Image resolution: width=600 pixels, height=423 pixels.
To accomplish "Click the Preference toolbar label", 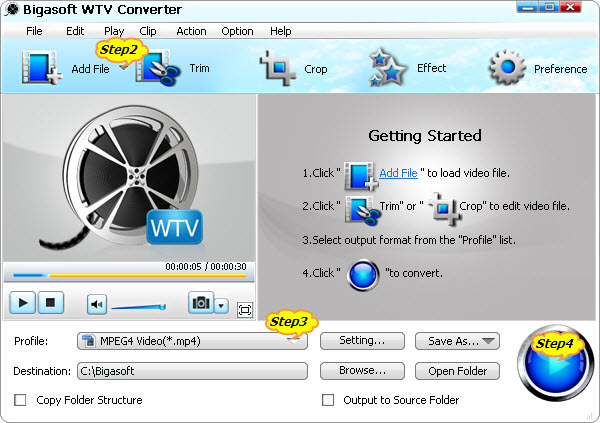I will click(561, 69).
